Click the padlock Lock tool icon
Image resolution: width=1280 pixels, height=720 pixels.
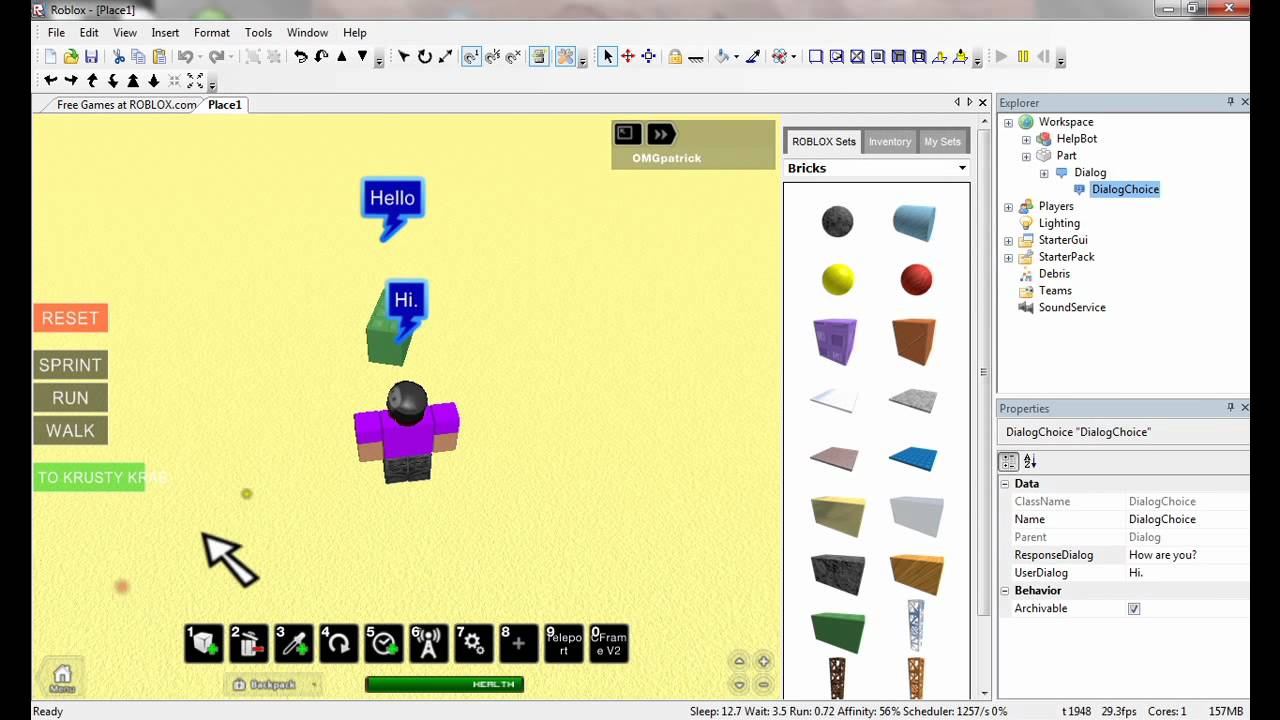[675, 57]
